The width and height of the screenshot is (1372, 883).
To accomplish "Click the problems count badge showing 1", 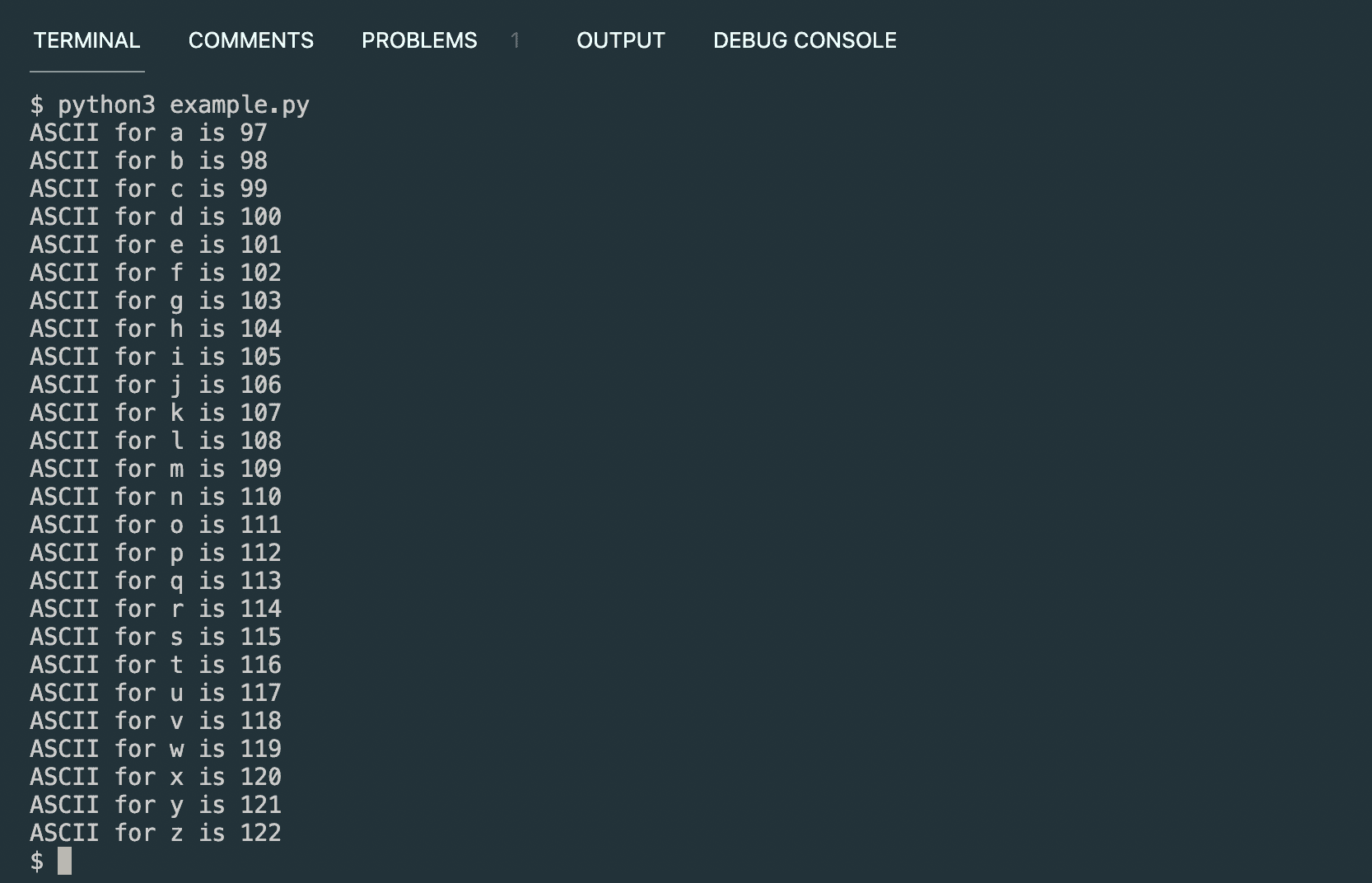I will pos(516,40).
